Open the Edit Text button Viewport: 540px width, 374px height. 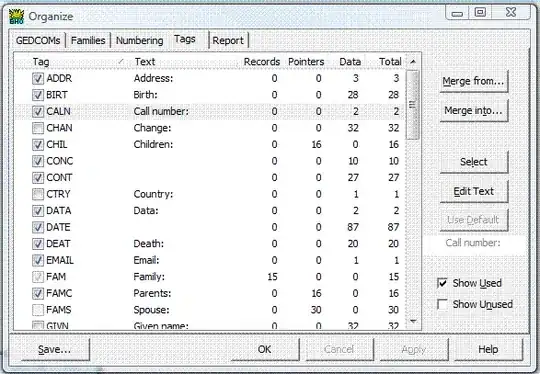474,191
